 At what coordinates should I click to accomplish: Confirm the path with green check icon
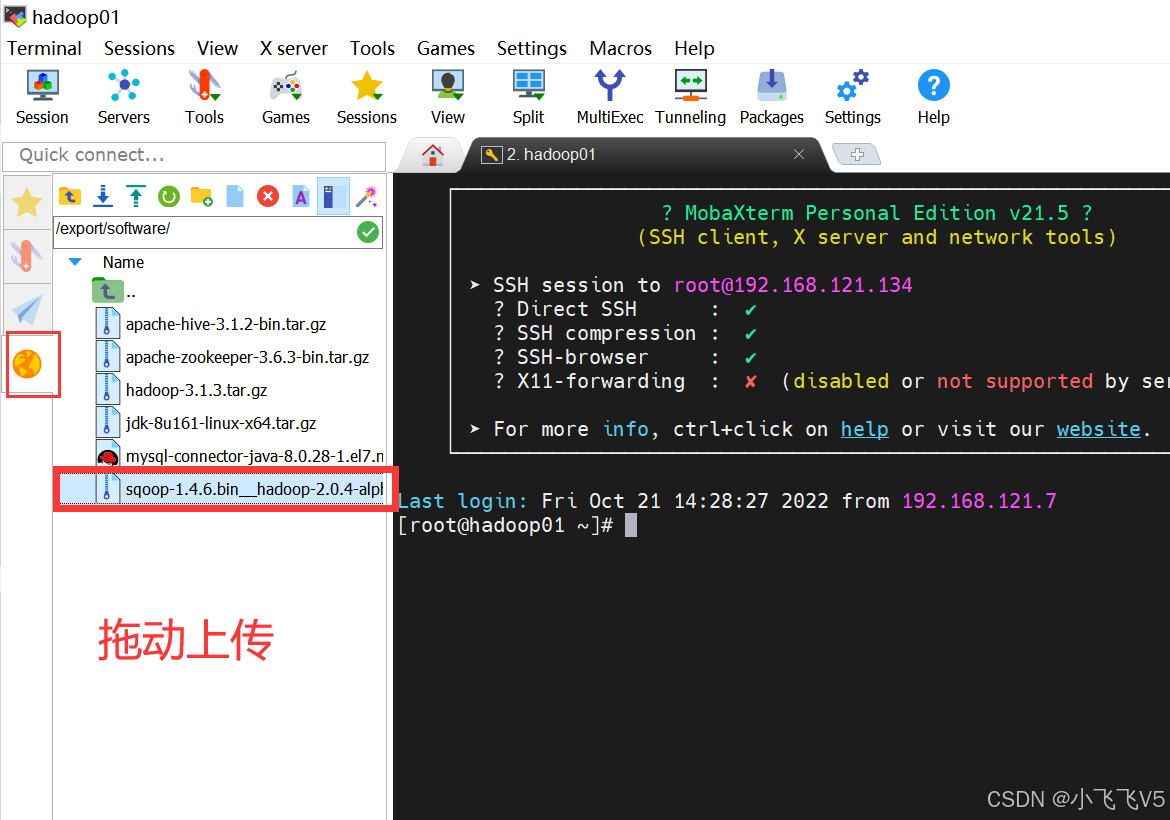pos(368,232)
